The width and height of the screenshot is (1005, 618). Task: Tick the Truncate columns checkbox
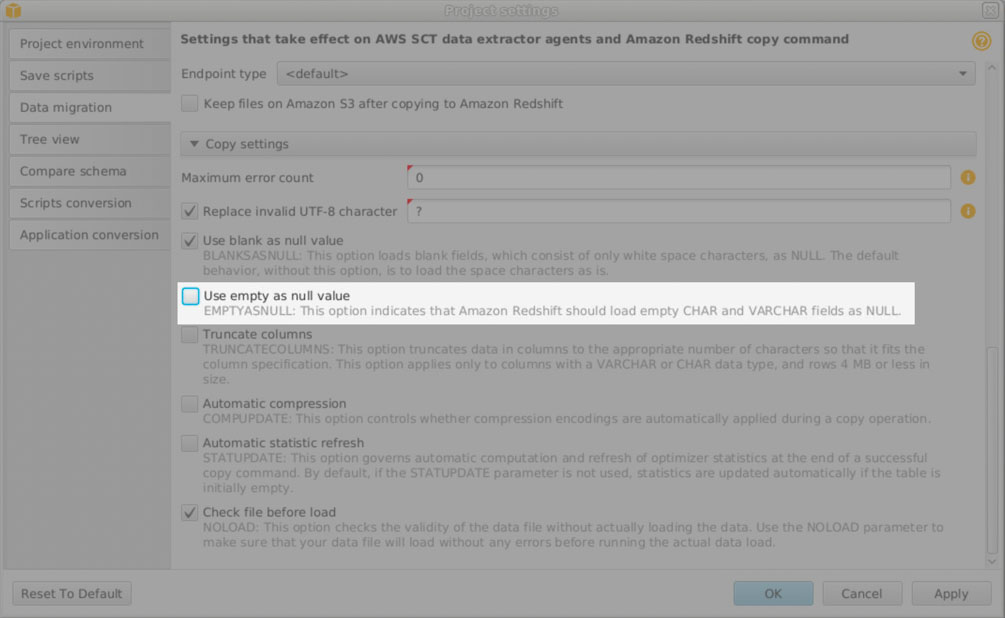[190, 334]
